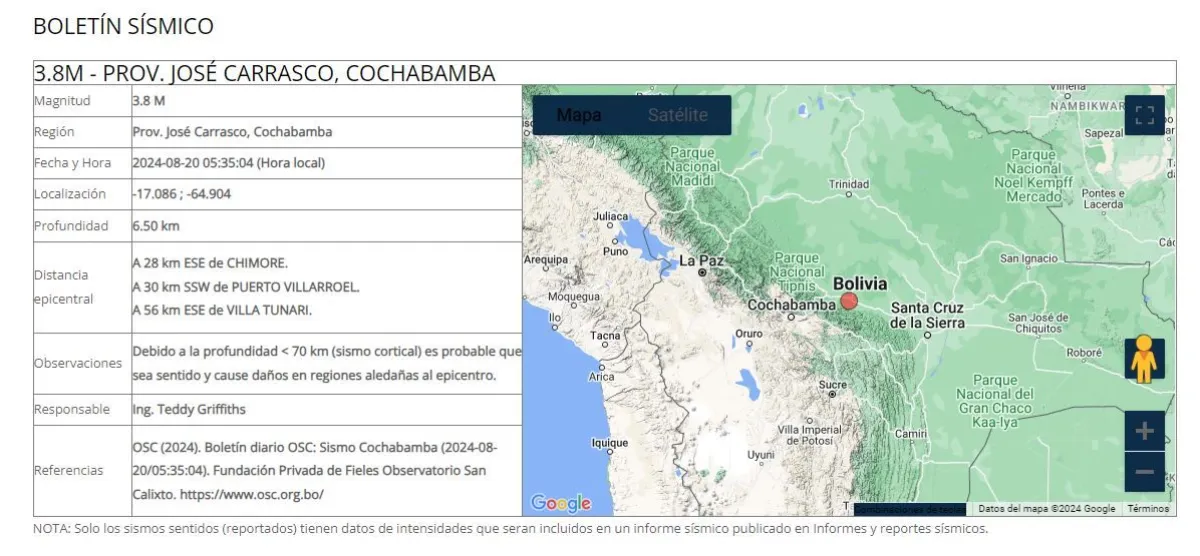Click the Street View pegman icon
Screen dimensions: 1200x556
coord(1144,360)
